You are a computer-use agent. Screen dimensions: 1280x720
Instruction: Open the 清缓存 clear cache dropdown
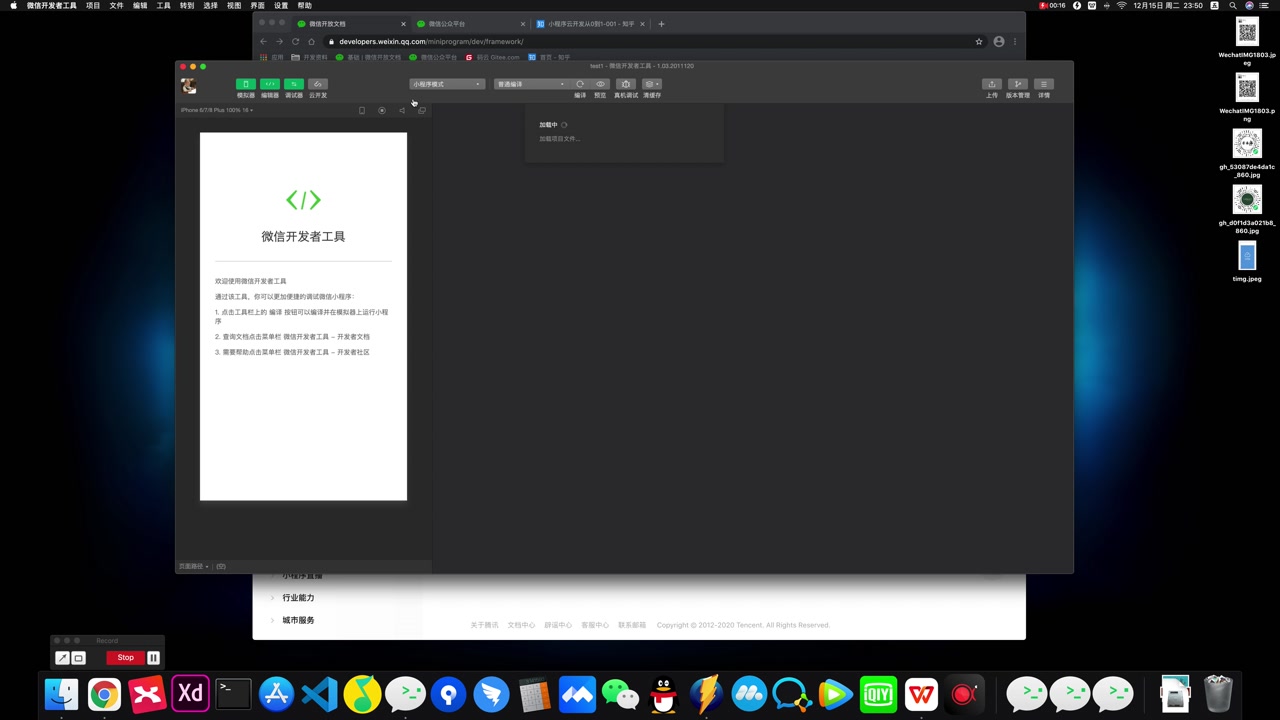[651, 84]
